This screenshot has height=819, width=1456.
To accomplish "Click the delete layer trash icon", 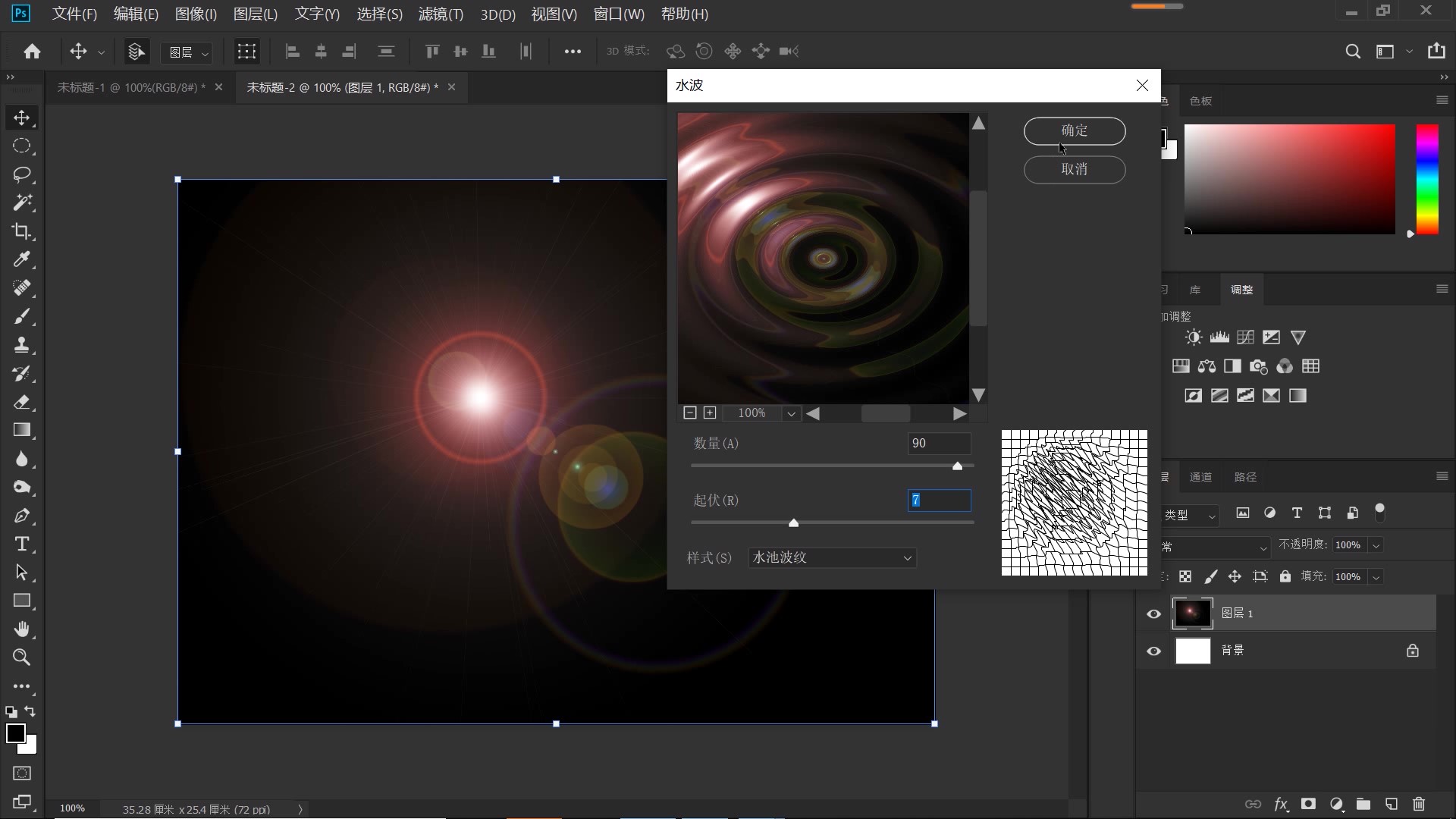I will pos(1419,804).
